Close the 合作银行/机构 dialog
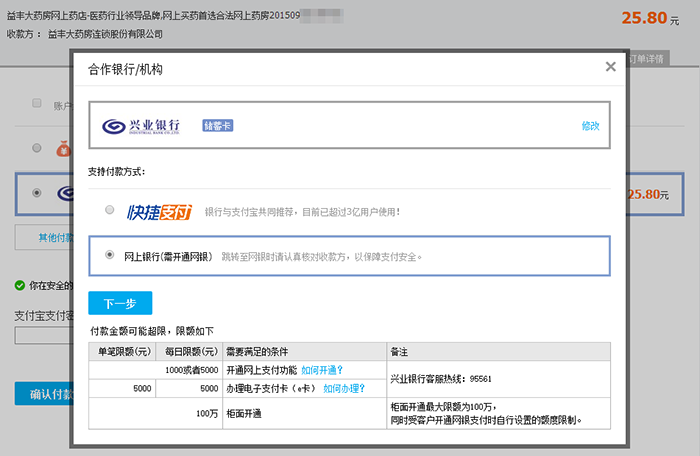The height and width of the screenshot is (456, 700). [610, 67]
